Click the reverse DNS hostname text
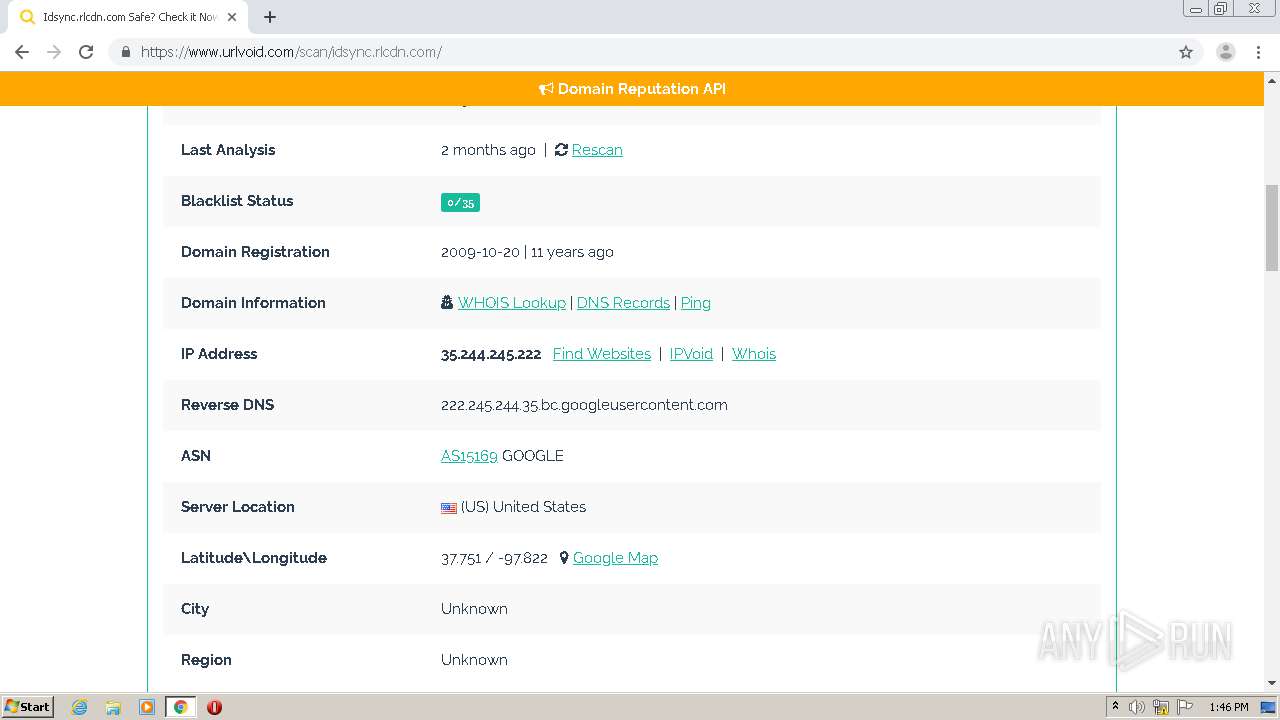This screenshot has width=1280, height=720. 584,405
